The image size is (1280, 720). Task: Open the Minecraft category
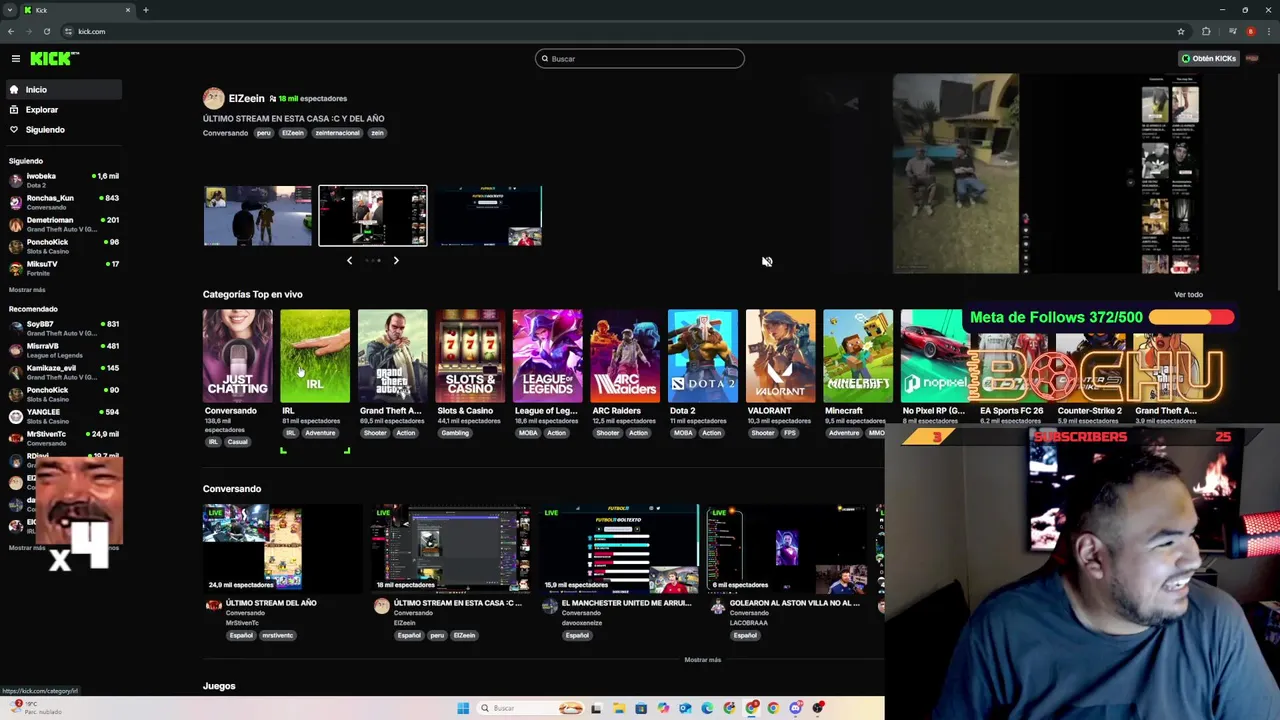[x=858, y=356]
